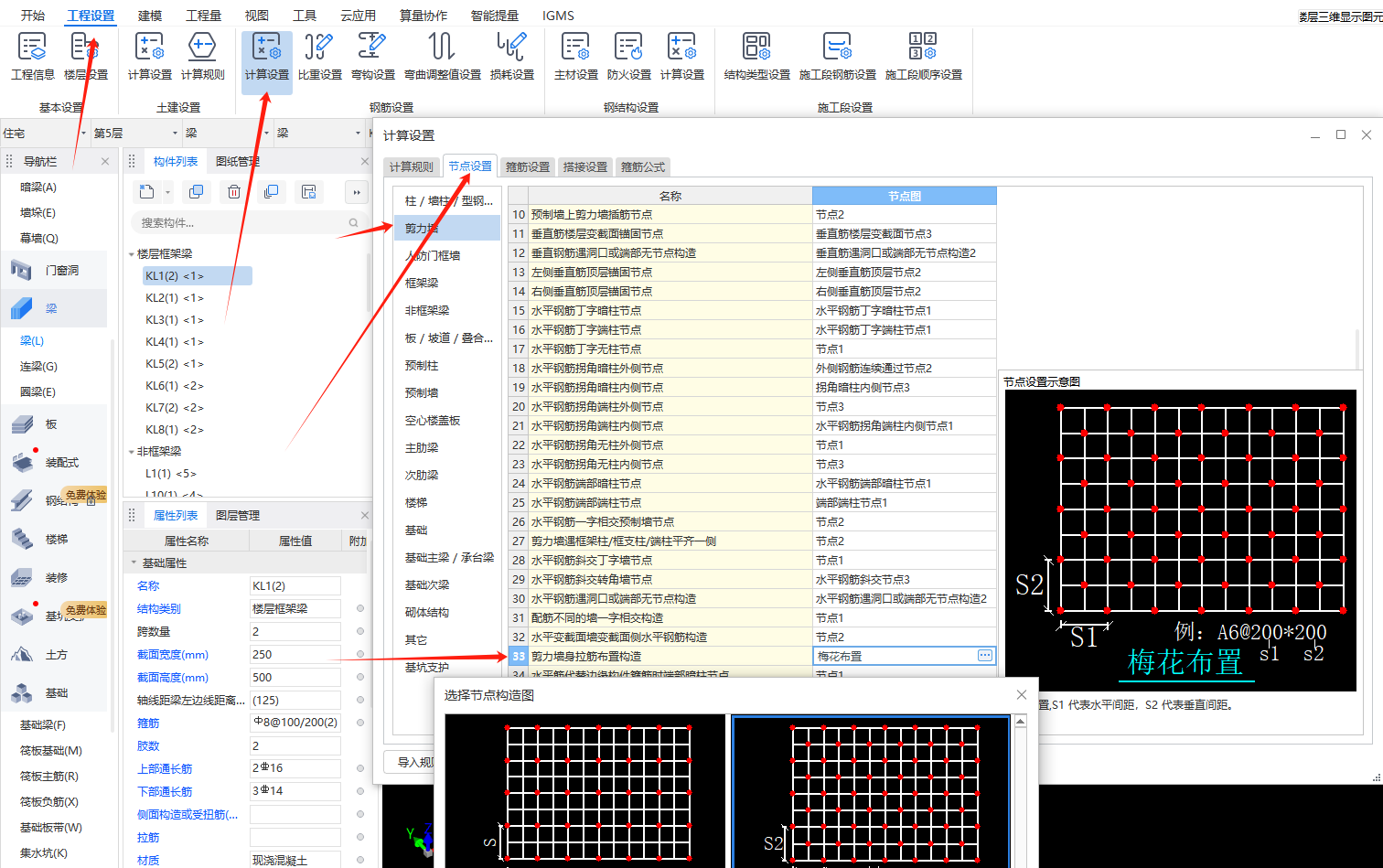Select 门窗洞 category in navigation bar
Image resolution: width=1383 pixels, height=868 pixels.
pyautogui.click(x=53, y=270)
